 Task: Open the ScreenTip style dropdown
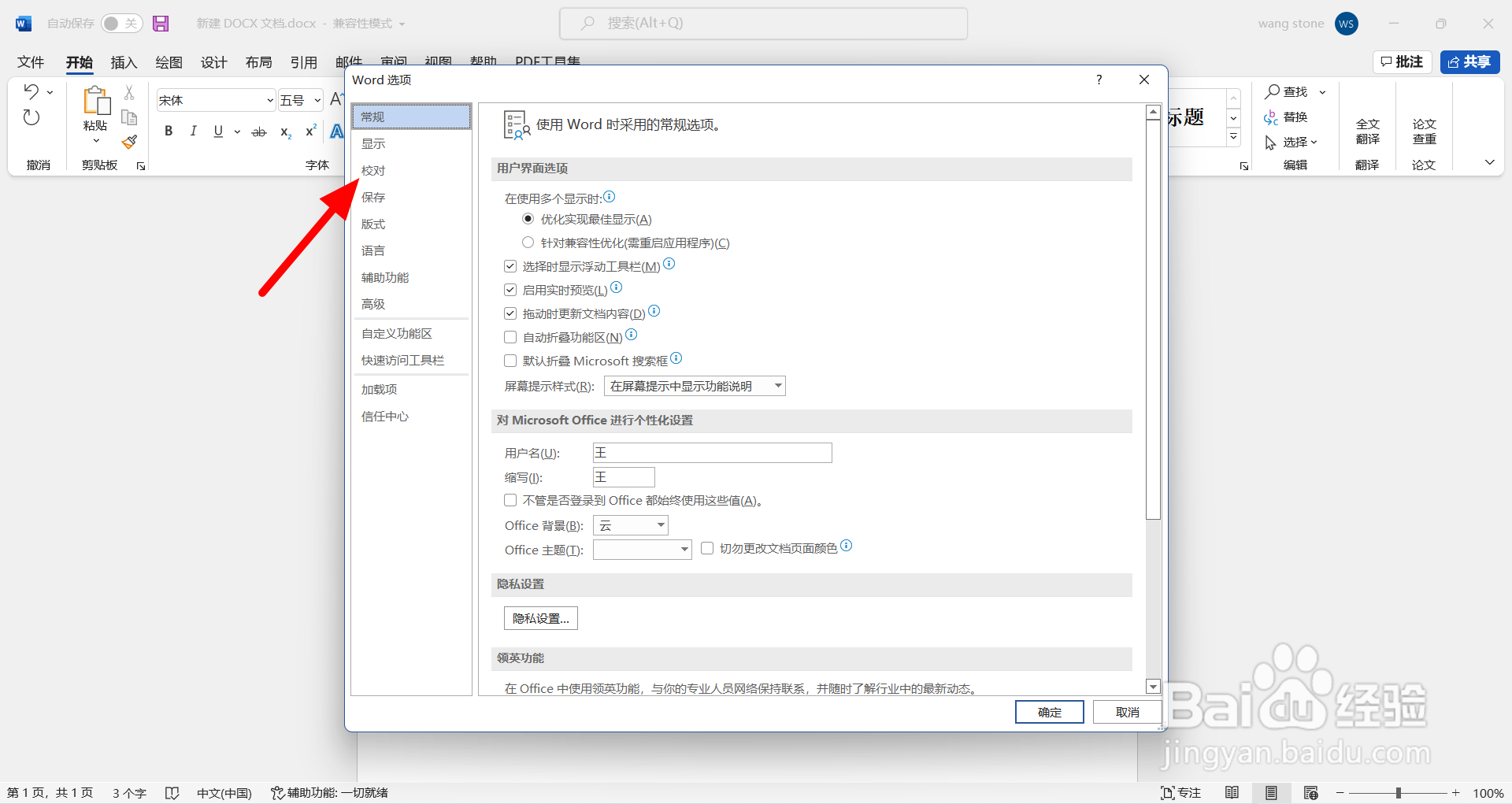pos(695,386)
